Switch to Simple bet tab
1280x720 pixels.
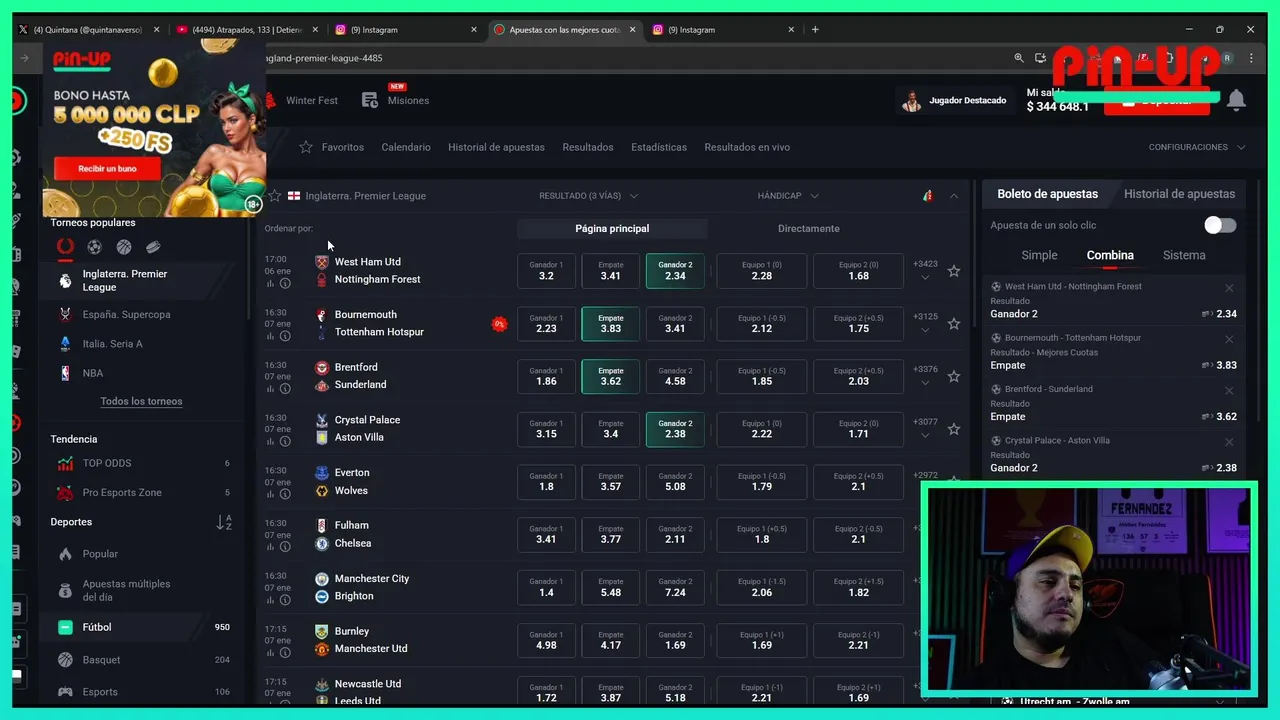1039,255
